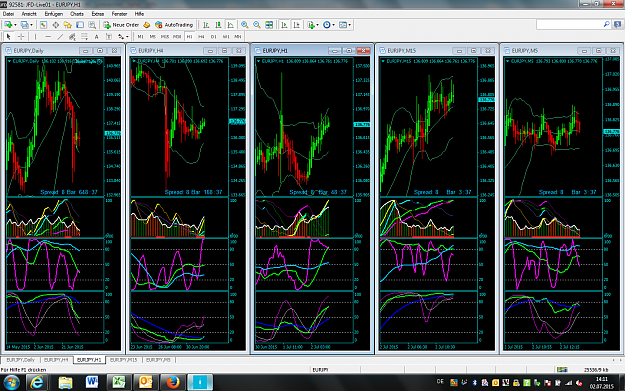Open Internet Explorer from the taskbar
625x391 pixels.
click(37, 383)
